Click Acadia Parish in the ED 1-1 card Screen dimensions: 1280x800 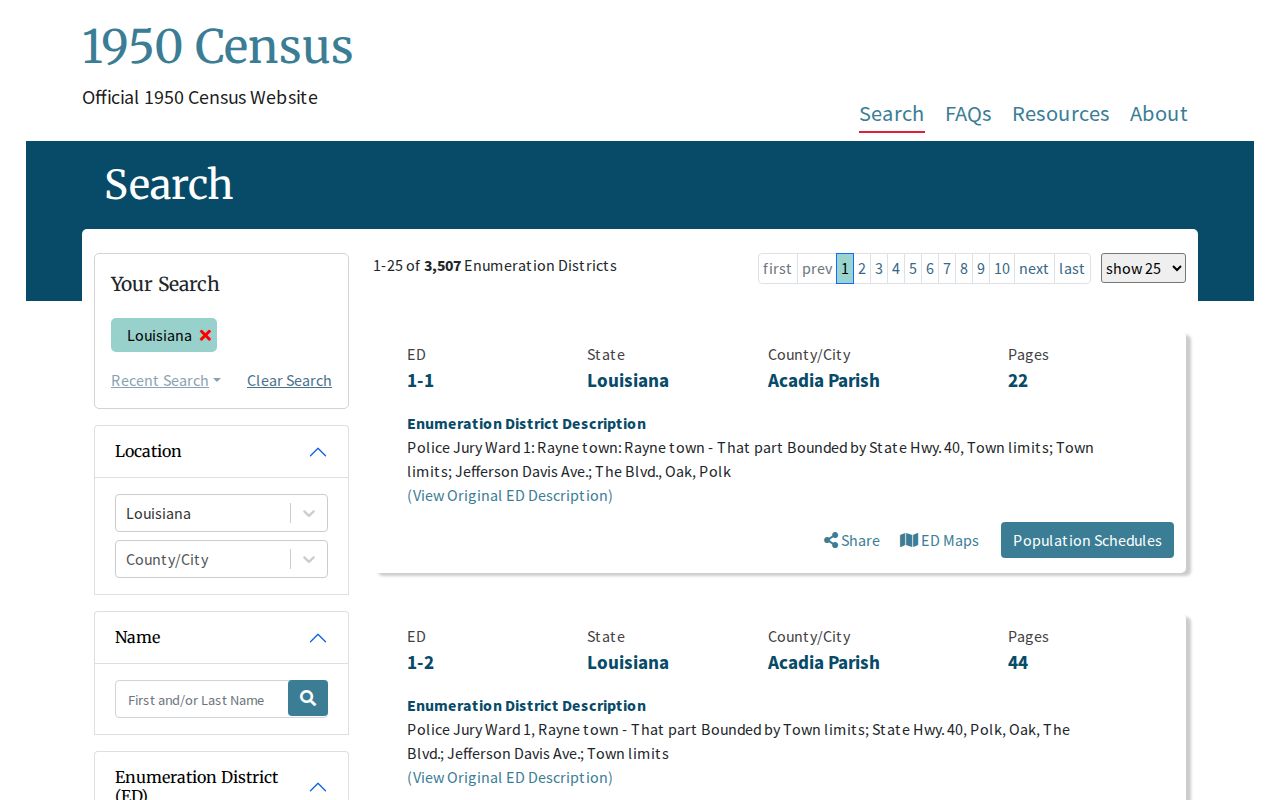824,380
